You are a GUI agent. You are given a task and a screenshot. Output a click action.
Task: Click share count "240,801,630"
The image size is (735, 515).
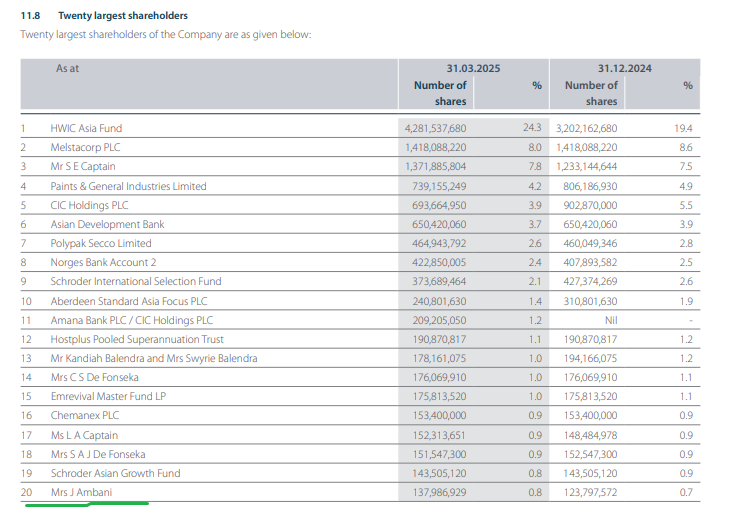pyautogui.click(x=439, y=302)
